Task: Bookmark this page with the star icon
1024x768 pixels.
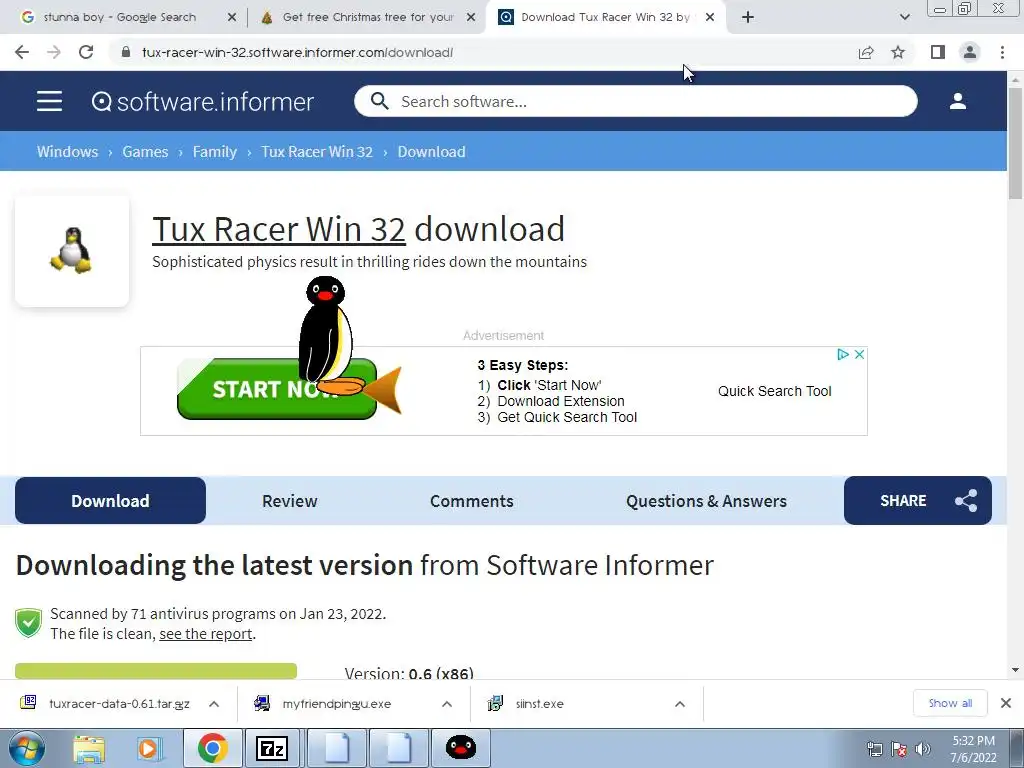Action: (898, 52)
